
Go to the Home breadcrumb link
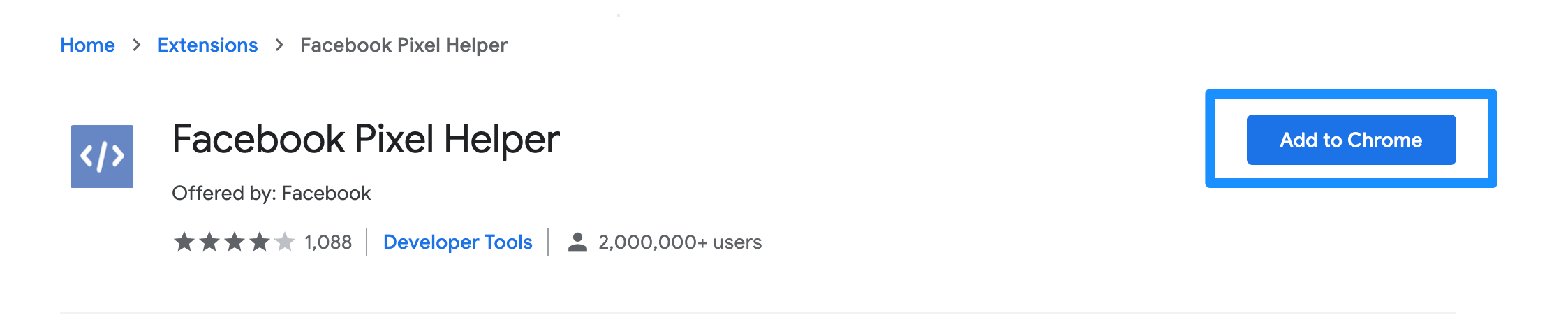[87, 45]
